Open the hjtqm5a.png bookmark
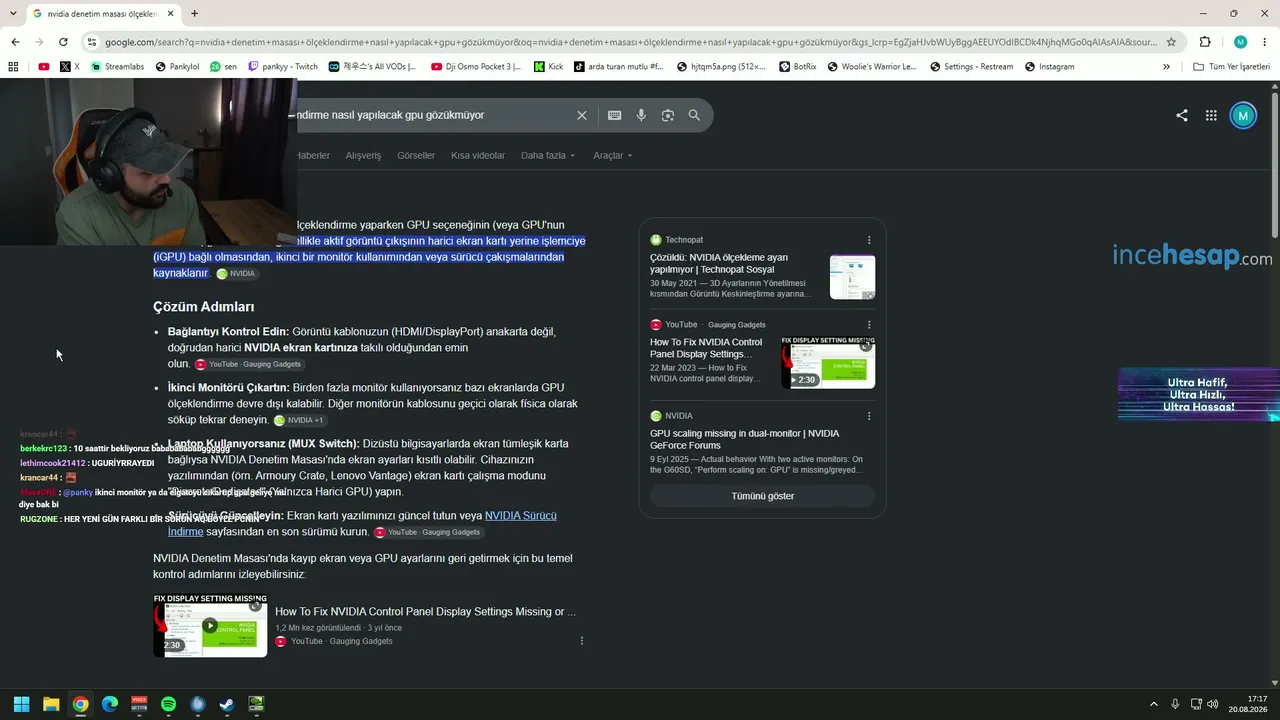 coord(721,67)
